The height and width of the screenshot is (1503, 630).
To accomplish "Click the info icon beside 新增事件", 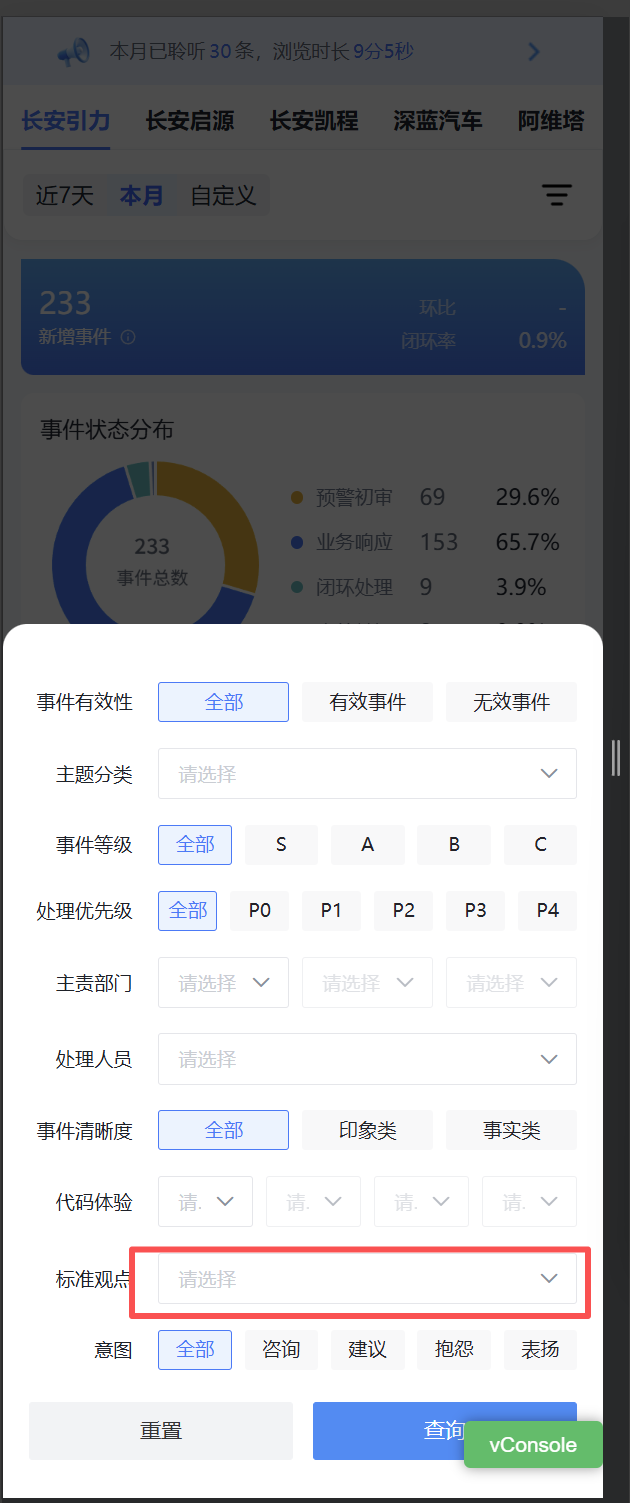I will (x=128, y=338).
